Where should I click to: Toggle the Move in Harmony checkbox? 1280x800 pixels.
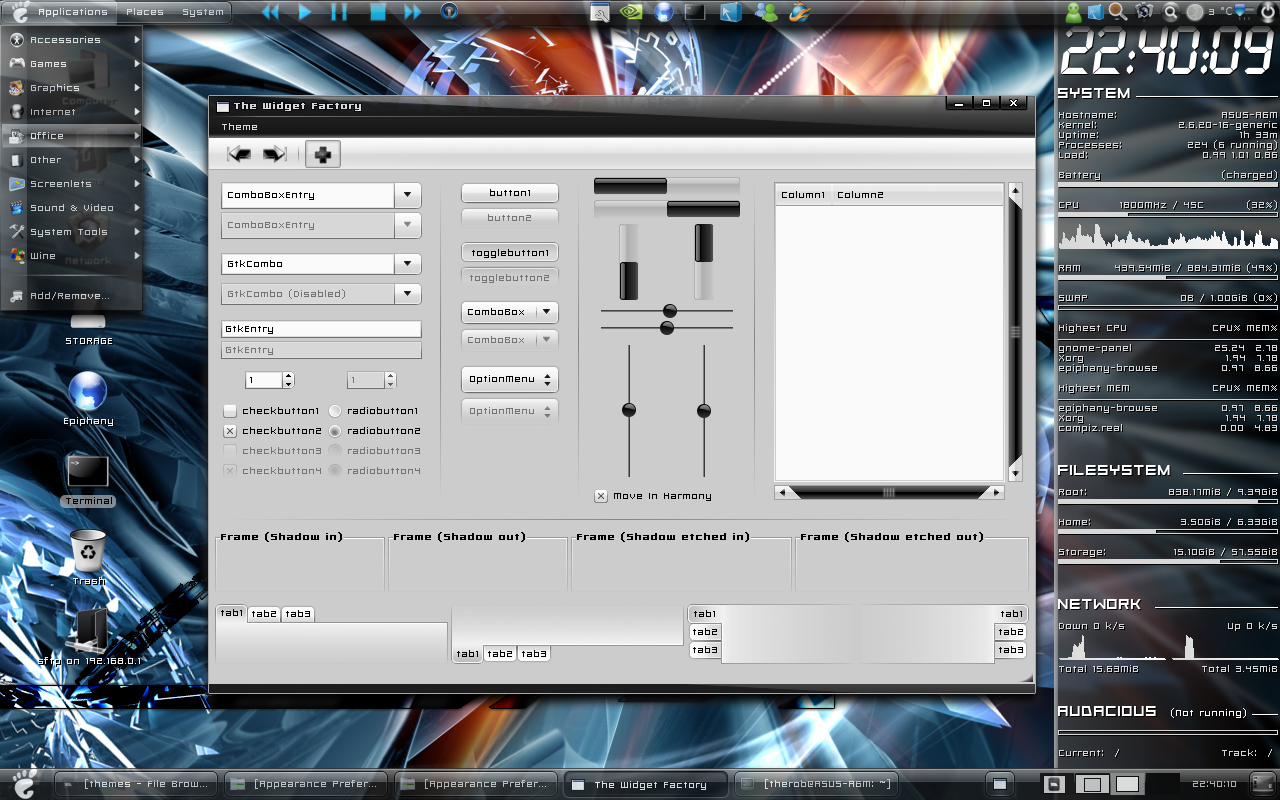[601, 496]
